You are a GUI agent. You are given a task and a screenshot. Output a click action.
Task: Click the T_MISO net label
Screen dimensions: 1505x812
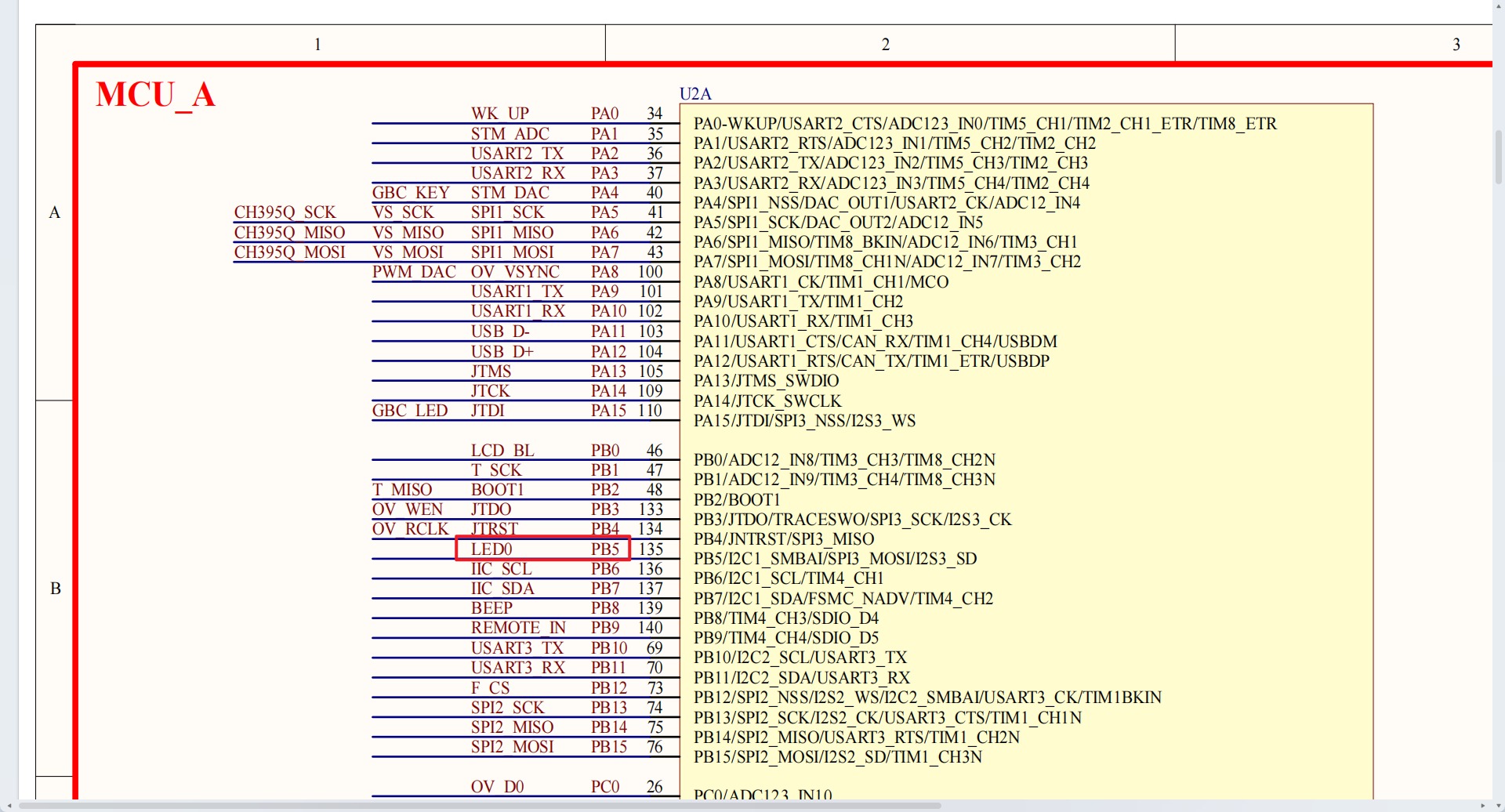tap(402, 490)
